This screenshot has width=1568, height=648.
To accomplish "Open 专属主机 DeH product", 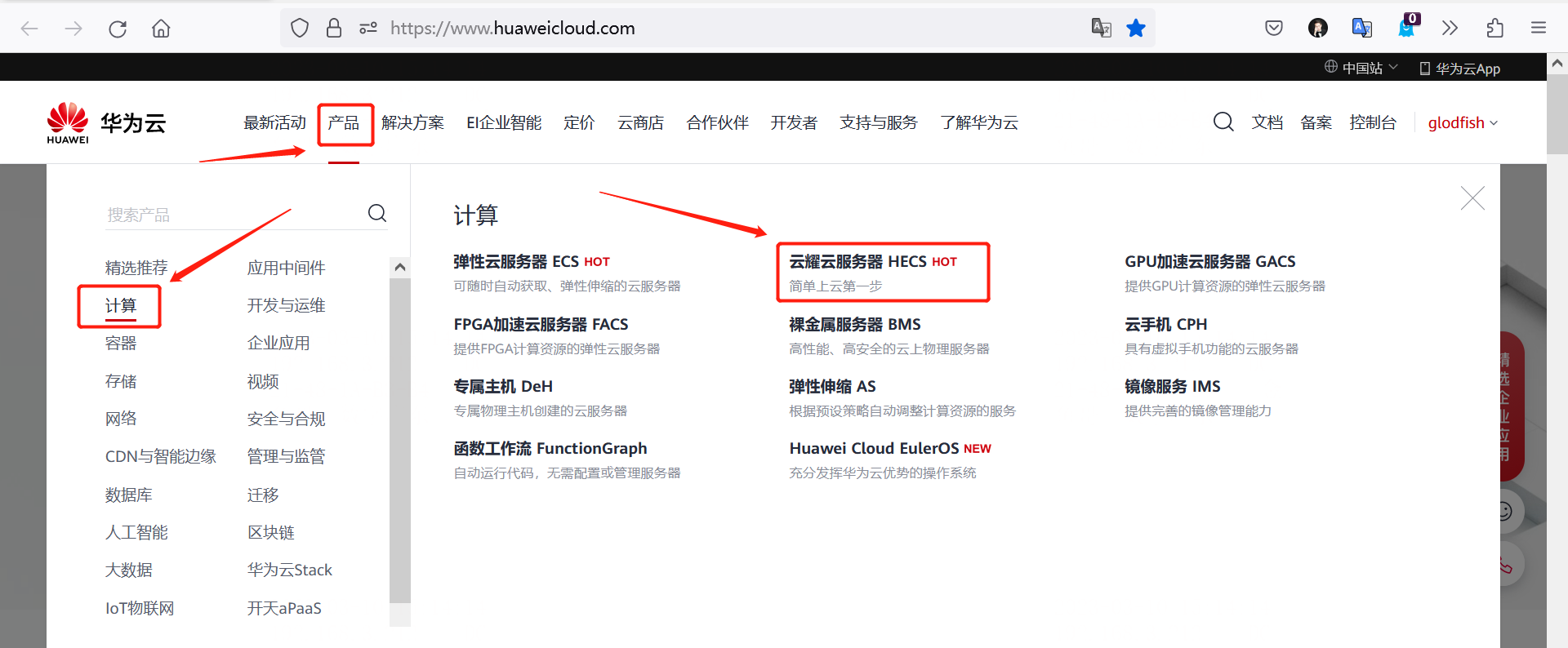I will click(503, 387).
